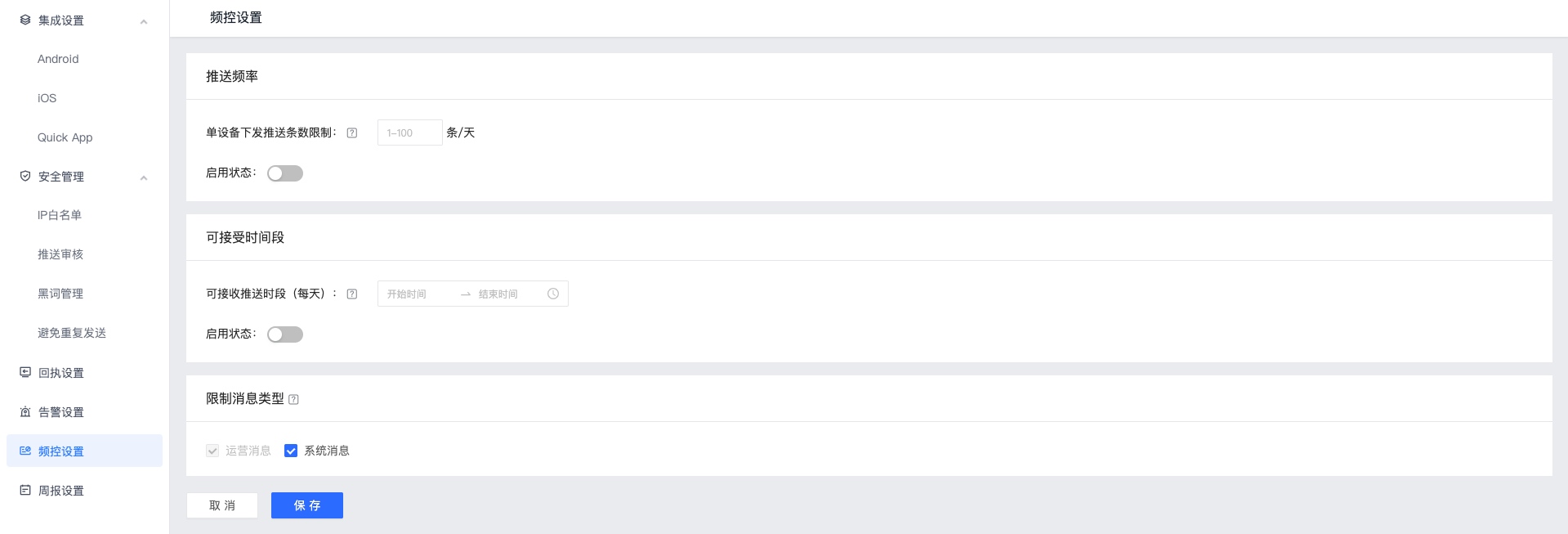Click the 取消 button

tap(222, 505)
